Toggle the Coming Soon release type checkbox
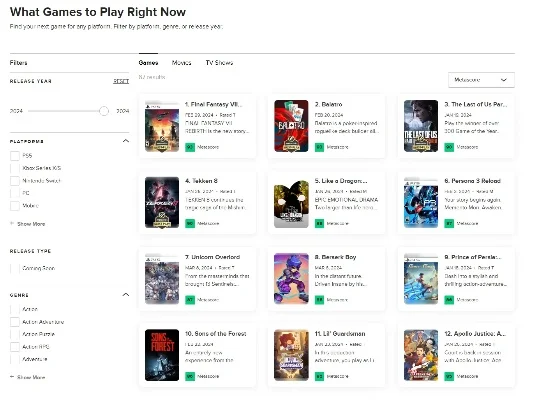This screenshot has height=400, width=538. [15, 268]
